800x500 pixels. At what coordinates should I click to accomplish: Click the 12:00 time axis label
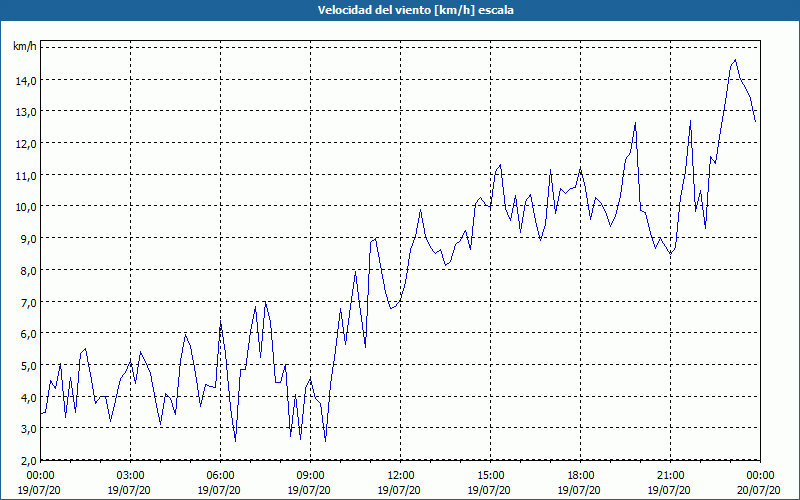pos(401,476)
